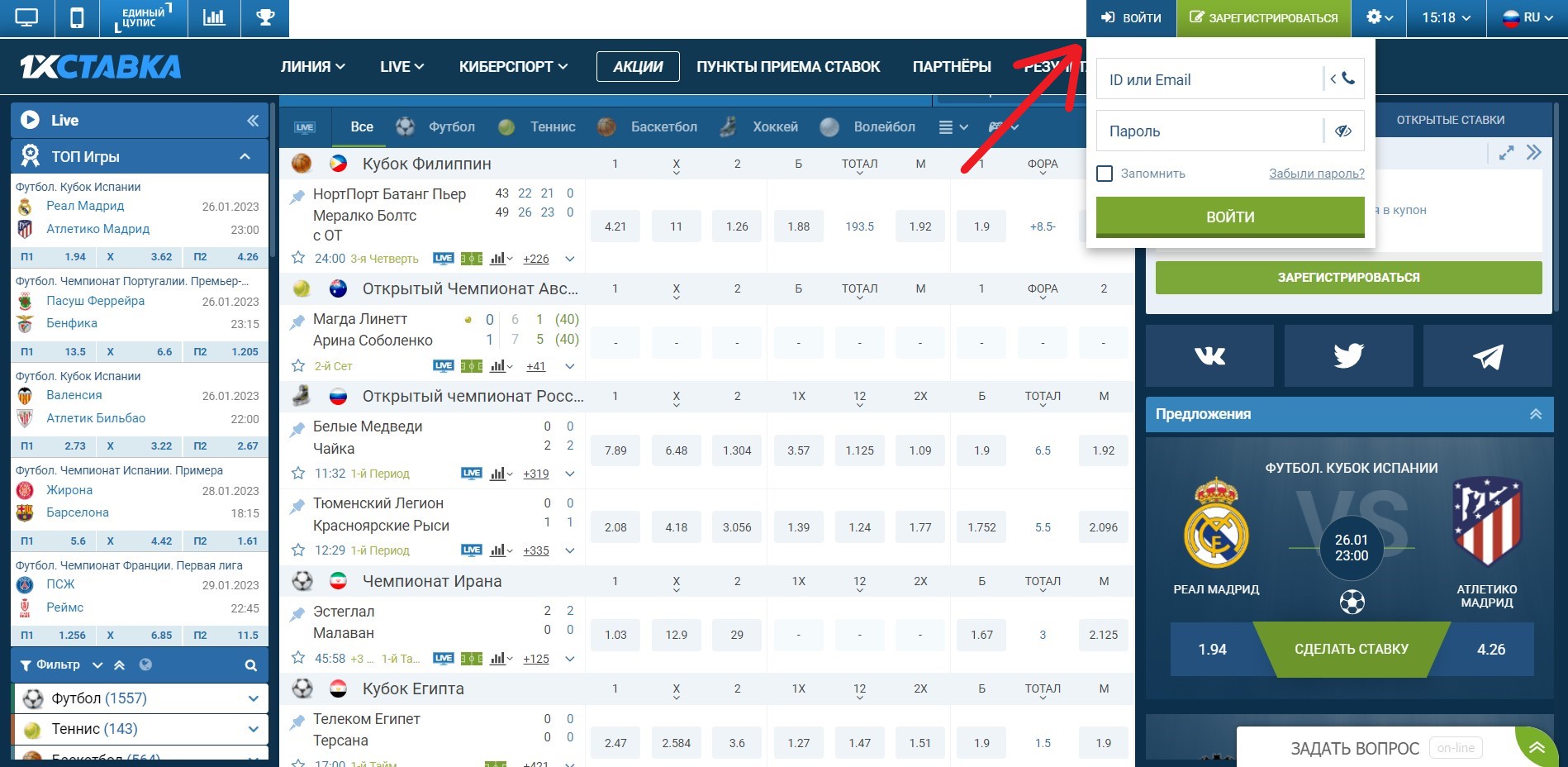Collapse the Live sidebar panel
Viewport: 1568px width, 767px height.
pos(253,121)
